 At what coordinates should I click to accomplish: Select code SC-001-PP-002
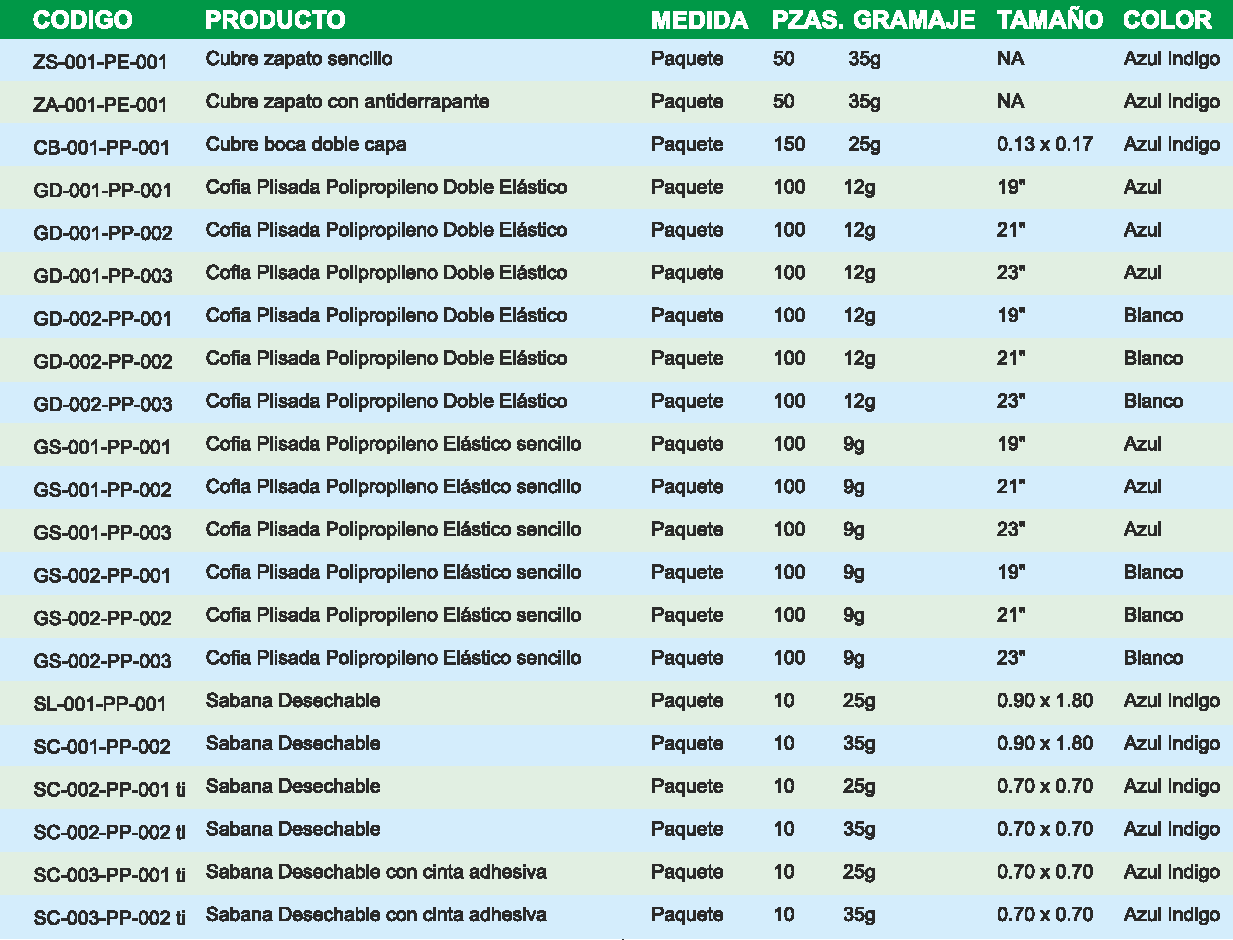(x=101, y=747)
